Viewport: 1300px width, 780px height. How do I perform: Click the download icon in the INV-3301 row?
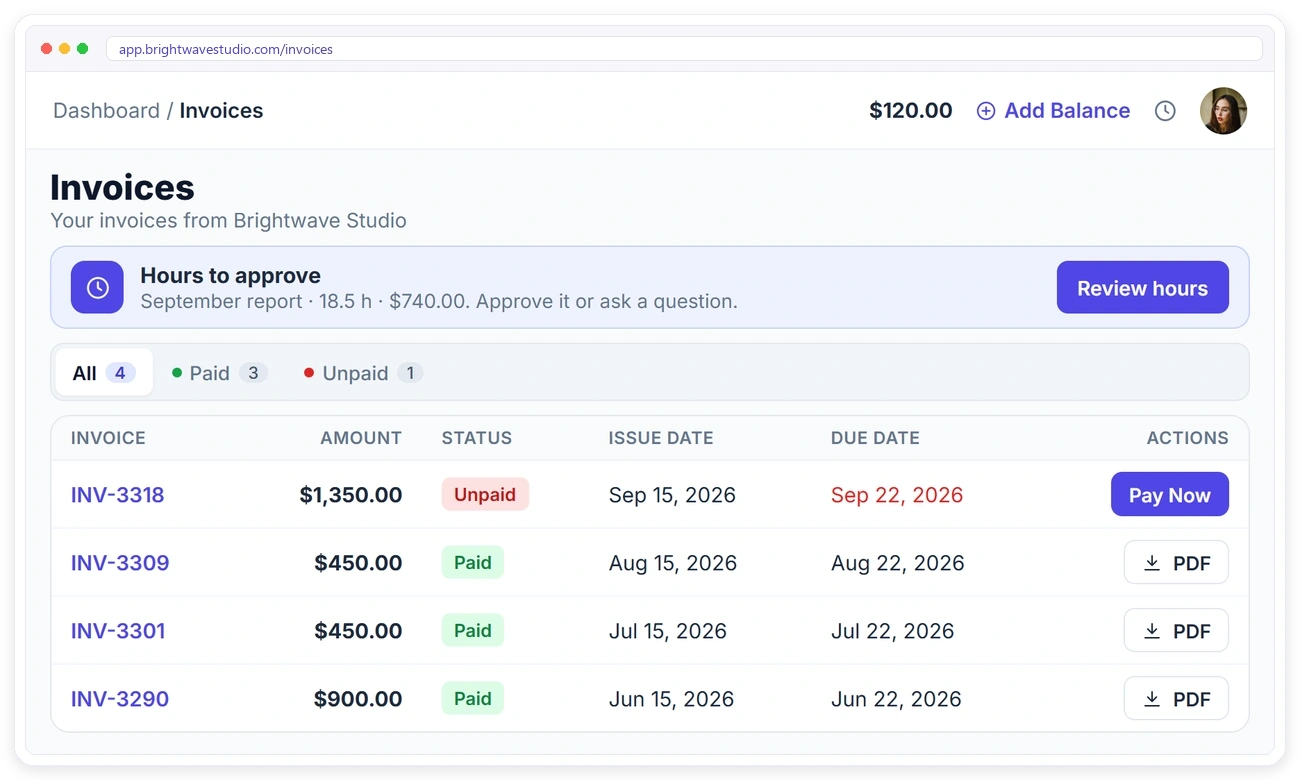tap(1152, 631)
